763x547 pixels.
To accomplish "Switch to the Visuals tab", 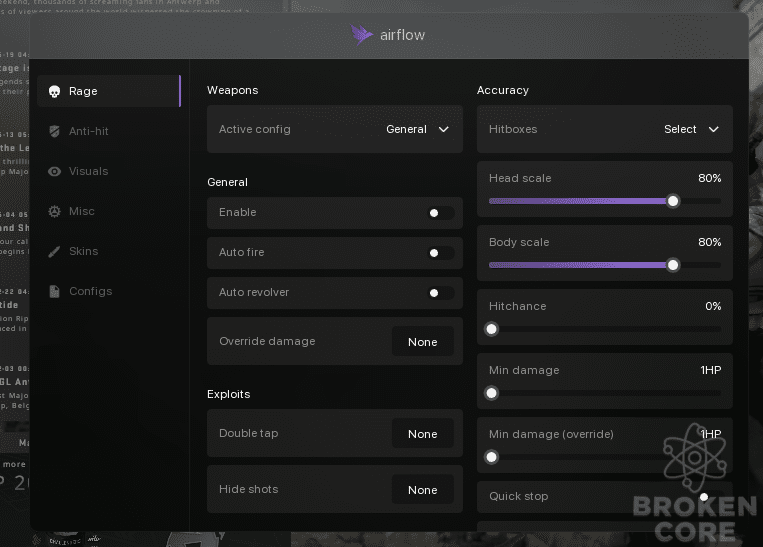I will point(109,171).
